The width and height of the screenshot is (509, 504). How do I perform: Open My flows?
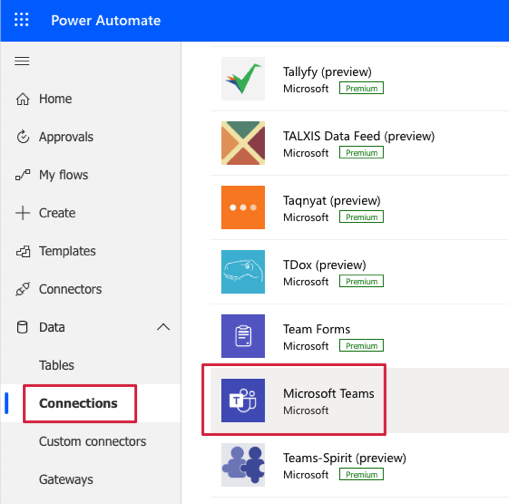point(63,175)
